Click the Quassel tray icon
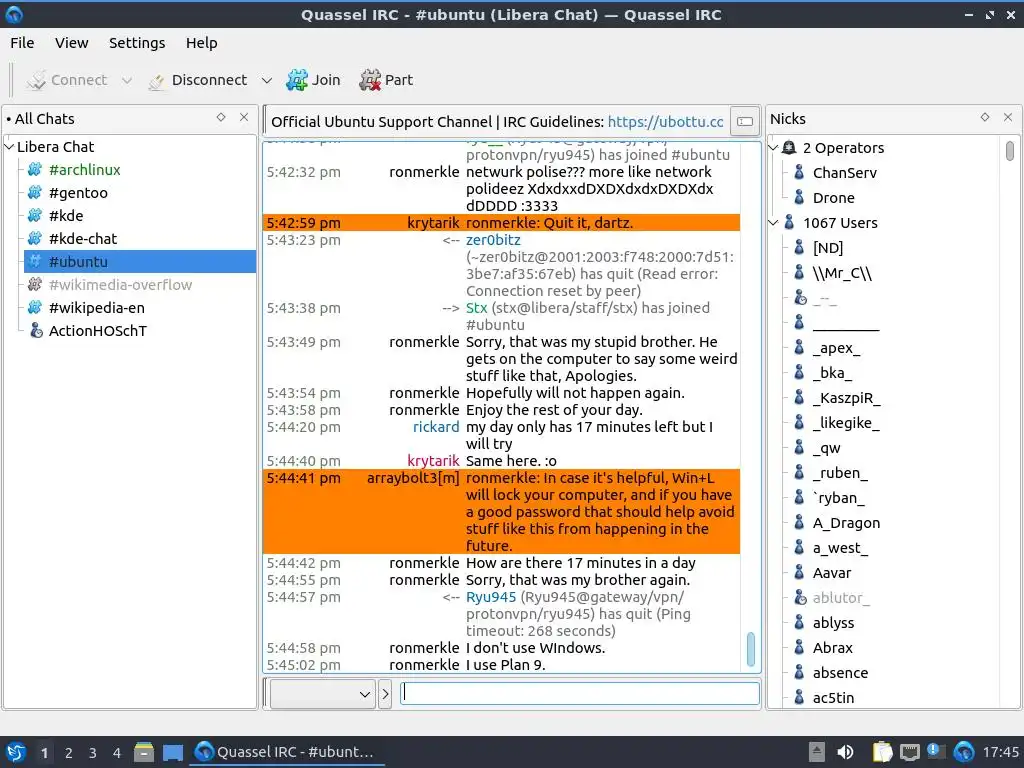 pos(963,752)
